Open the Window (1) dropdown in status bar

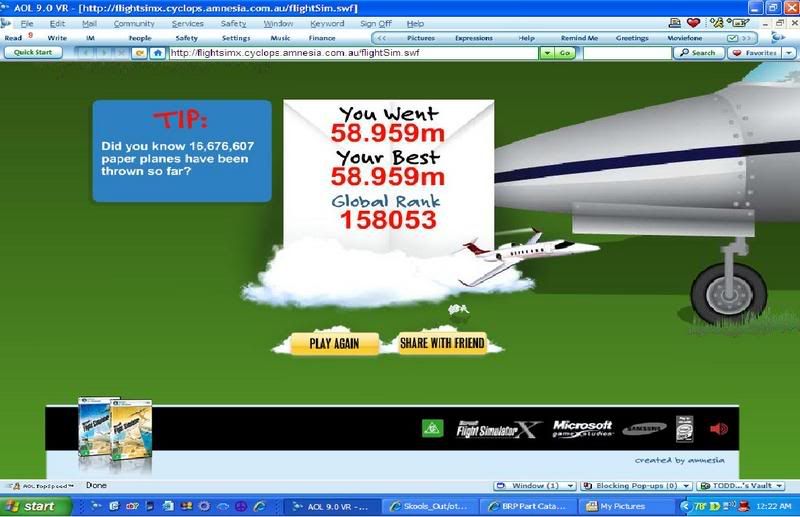point(546,485)
